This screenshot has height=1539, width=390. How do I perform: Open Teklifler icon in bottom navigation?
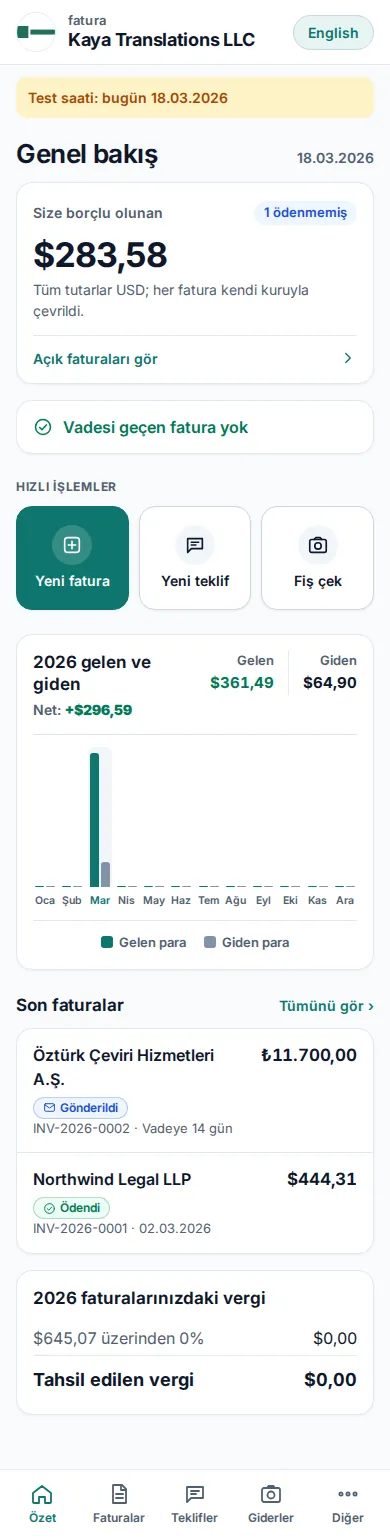(x=195, y=1494)
